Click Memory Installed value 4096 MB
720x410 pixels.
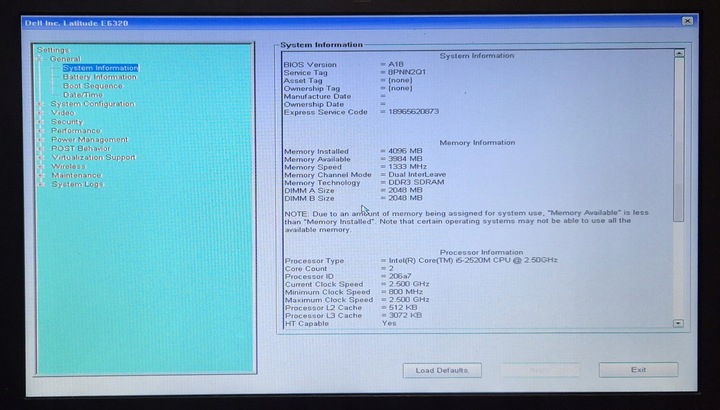405,151
